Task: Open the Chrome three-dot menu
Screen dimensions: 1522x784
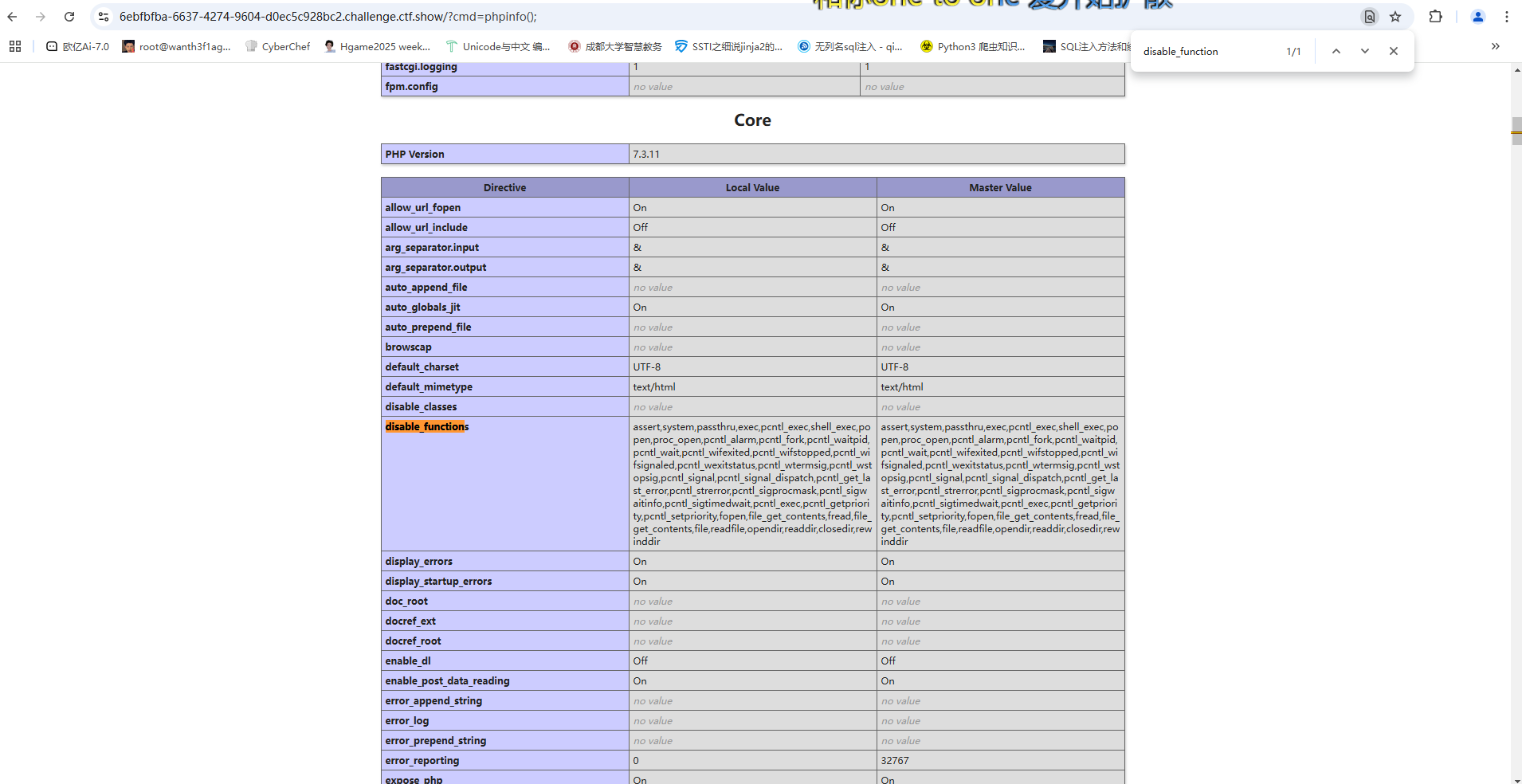Action: (x=1506, y=17)
